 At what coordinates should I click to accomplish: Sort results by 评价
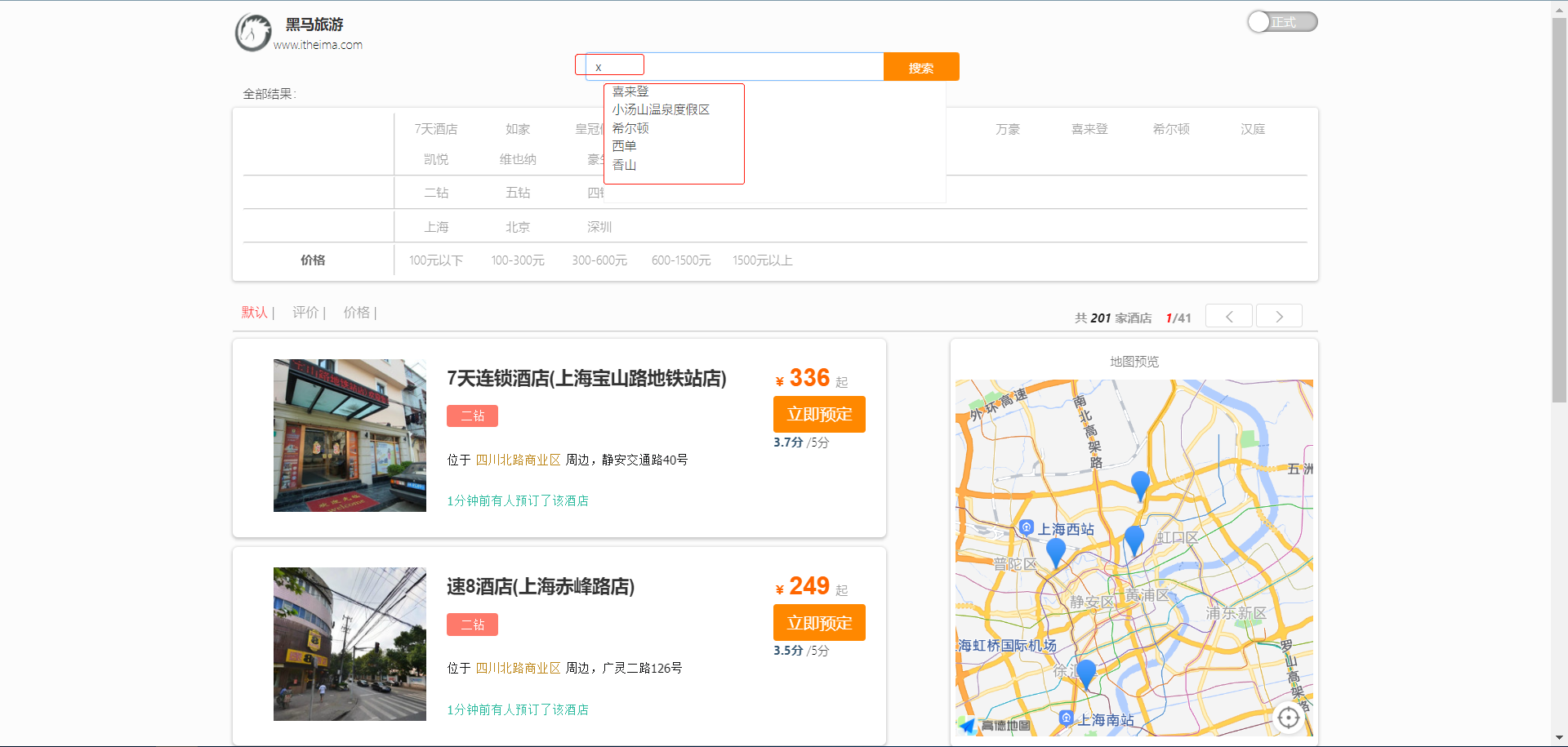(305, 312)
